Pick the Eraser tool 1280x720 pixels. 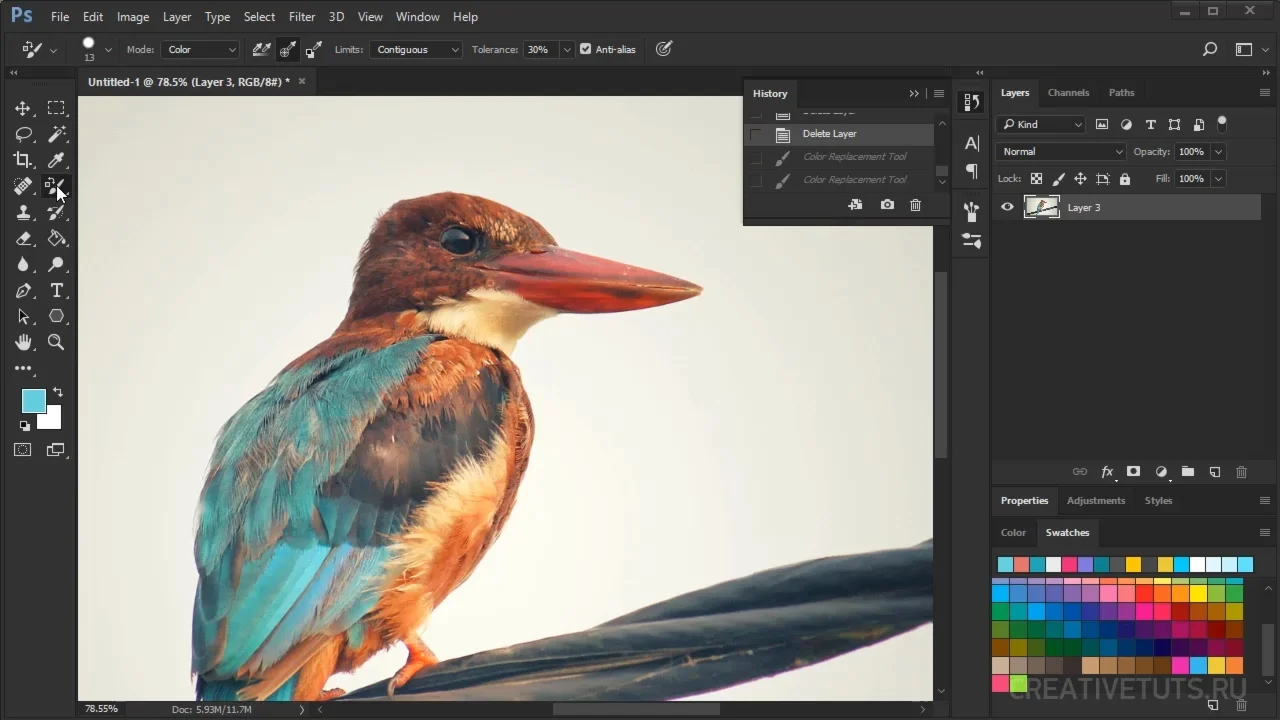click(23, 238)
